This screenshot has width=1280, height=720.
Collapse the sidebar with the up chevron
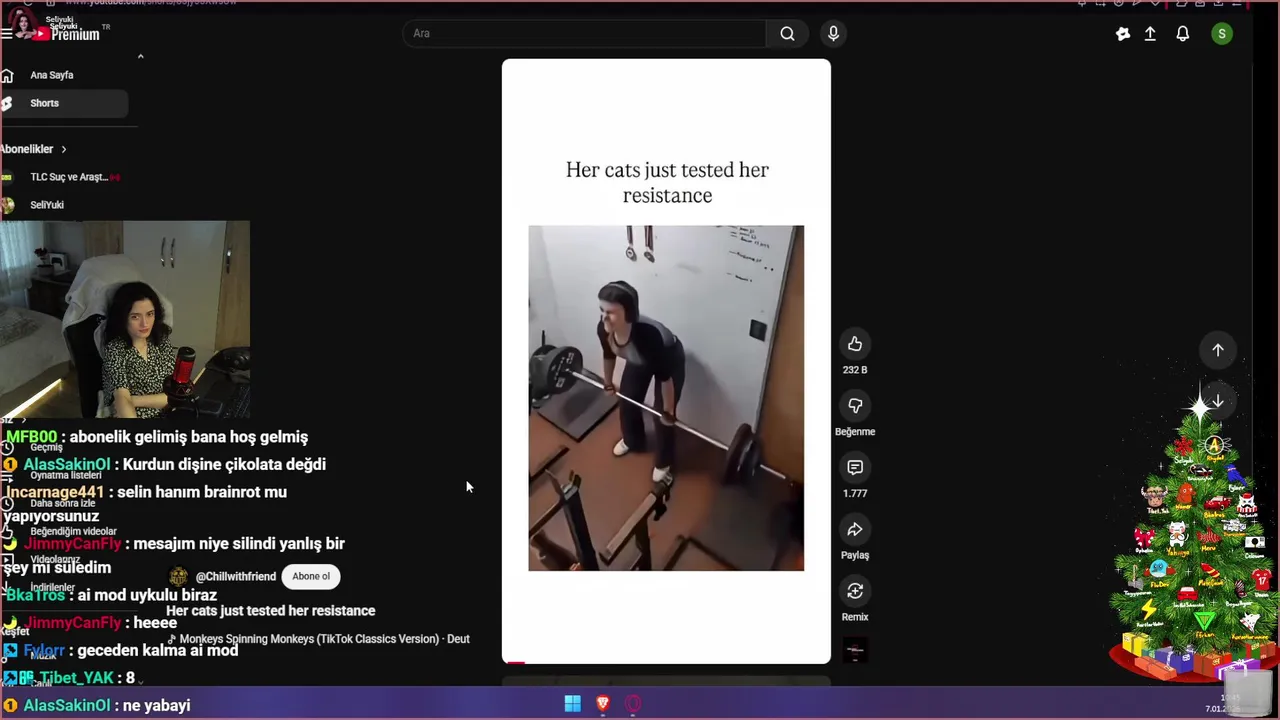click(140, 57)
